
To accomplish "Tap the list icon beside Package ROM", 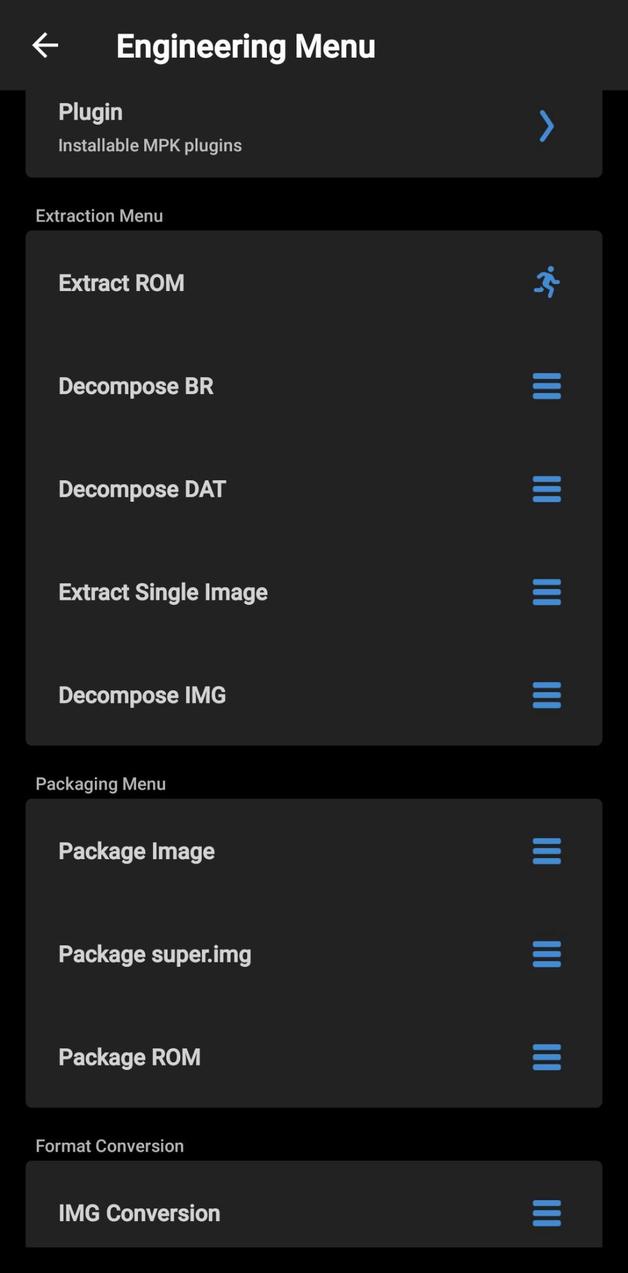I will tap(546, 1057).
